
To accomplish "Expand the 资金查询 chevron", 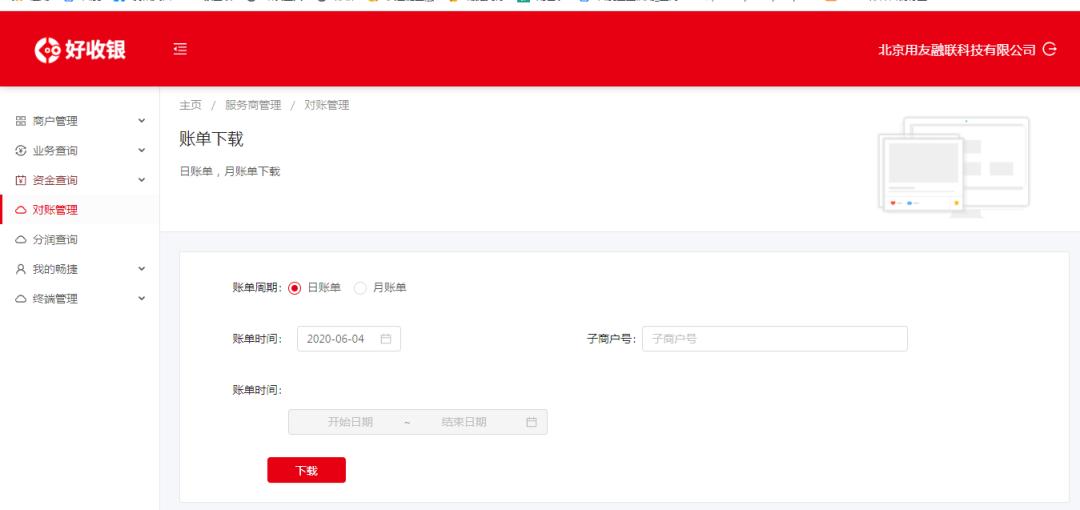I will (x=142, y=180).
